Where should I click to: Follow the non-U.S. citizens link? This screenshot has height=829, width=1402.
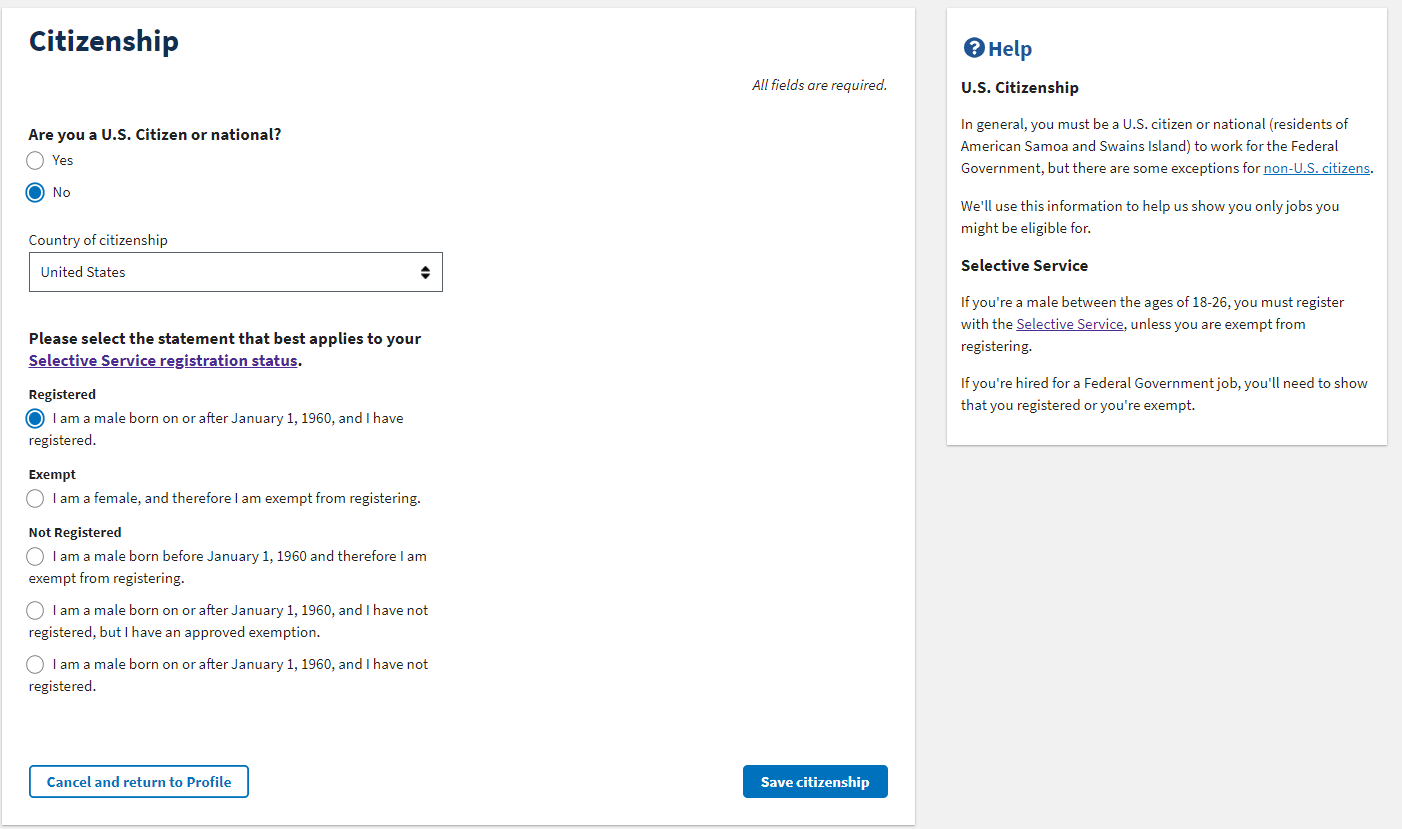pyautogui.click(x=1316, y=168)
